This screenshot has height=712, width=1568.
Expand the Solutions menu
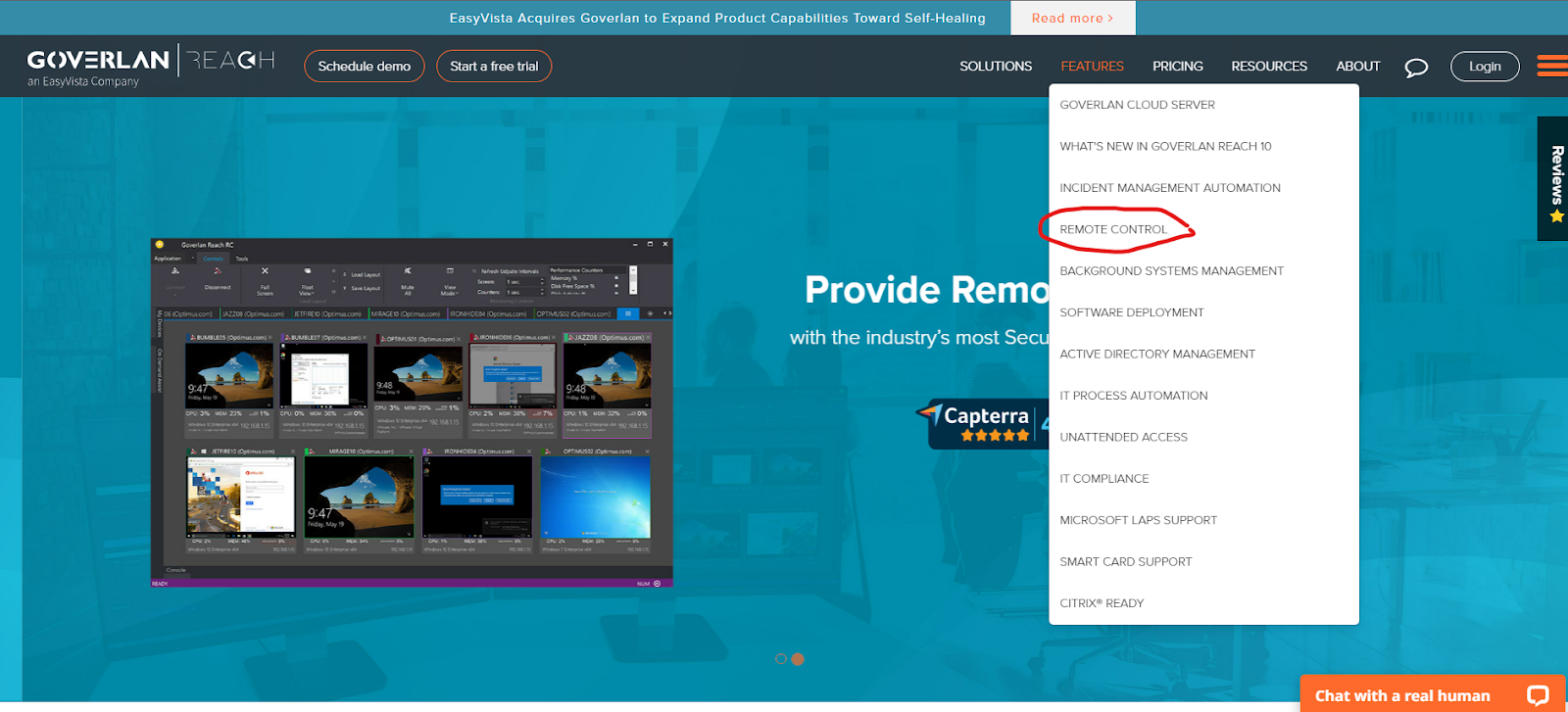tap(996, 67)
